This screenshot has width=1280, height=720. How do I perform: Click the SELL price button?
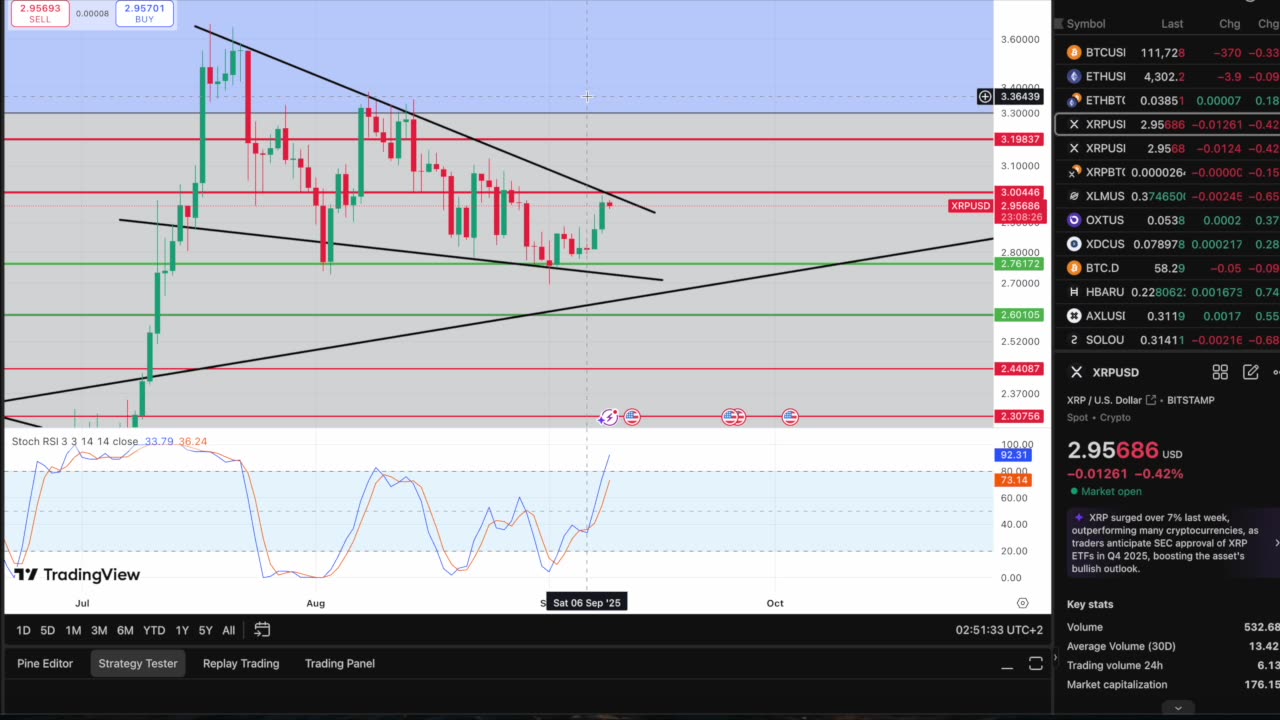click(40, 13)
